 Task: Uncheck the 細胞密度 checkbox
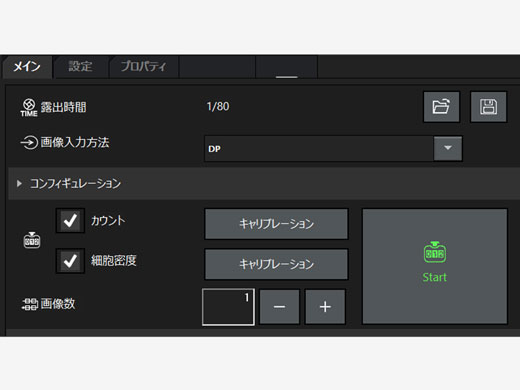tap(70, 261)
